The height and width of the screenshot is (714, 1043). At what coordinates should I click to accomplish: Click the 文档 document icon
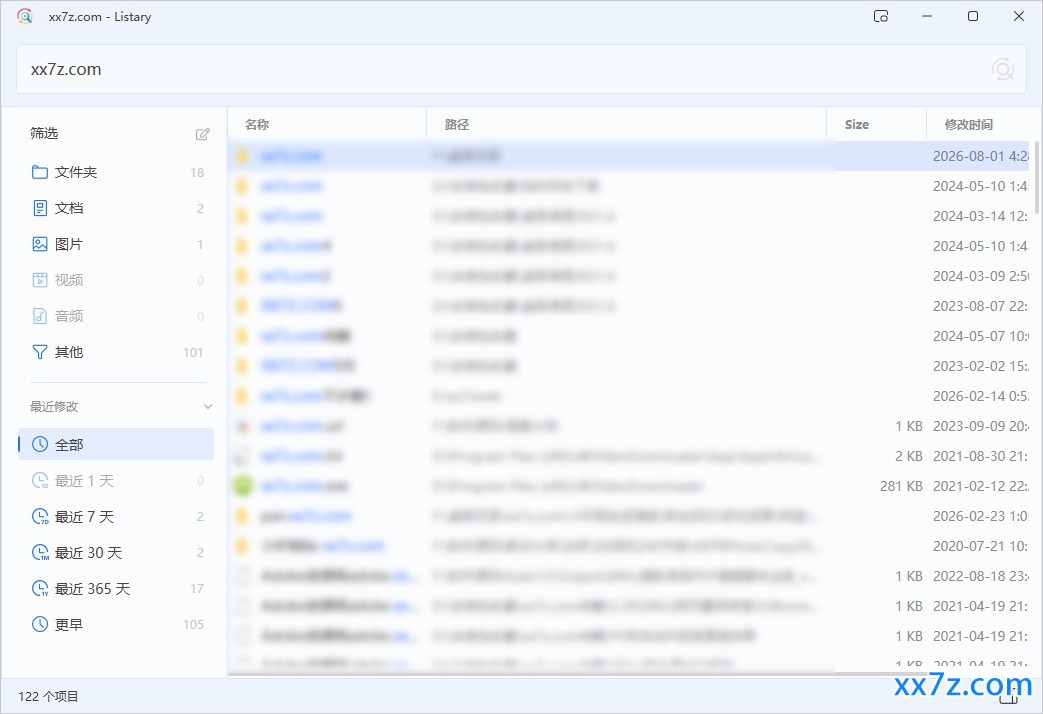[x=40, y=208]
